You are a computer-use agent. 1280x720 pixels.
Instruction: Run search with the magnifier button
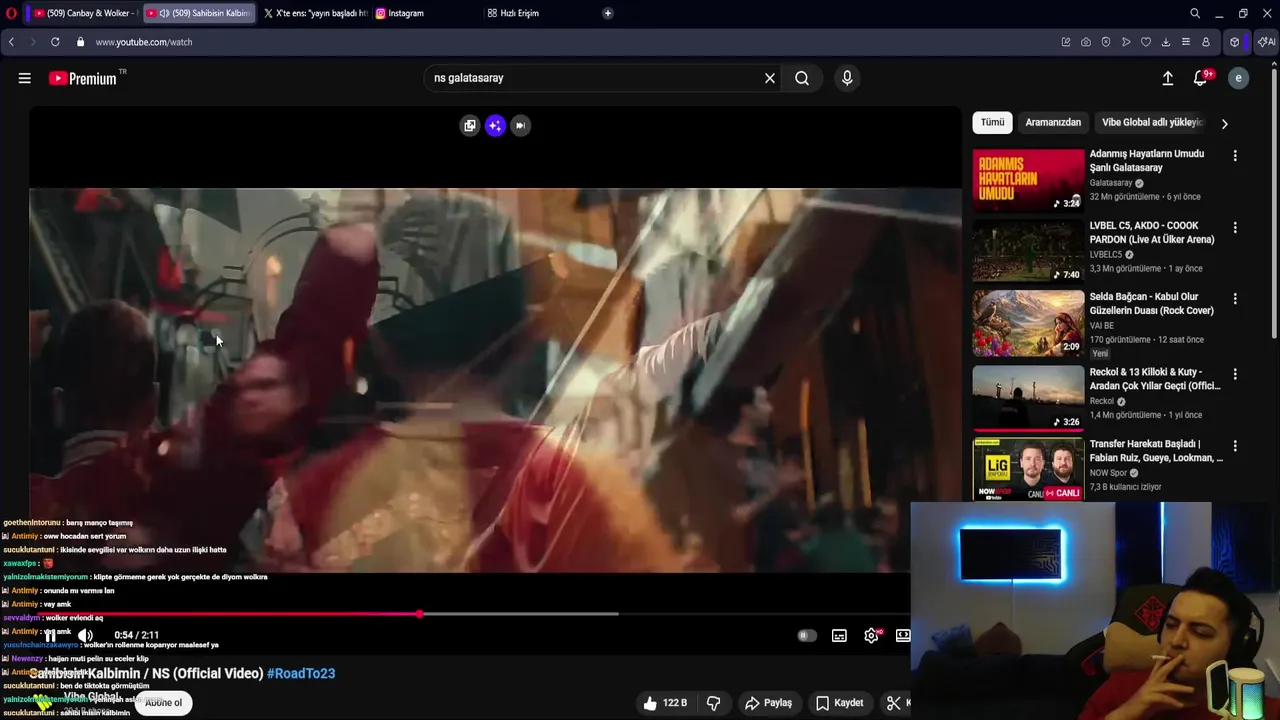point(802,78)
